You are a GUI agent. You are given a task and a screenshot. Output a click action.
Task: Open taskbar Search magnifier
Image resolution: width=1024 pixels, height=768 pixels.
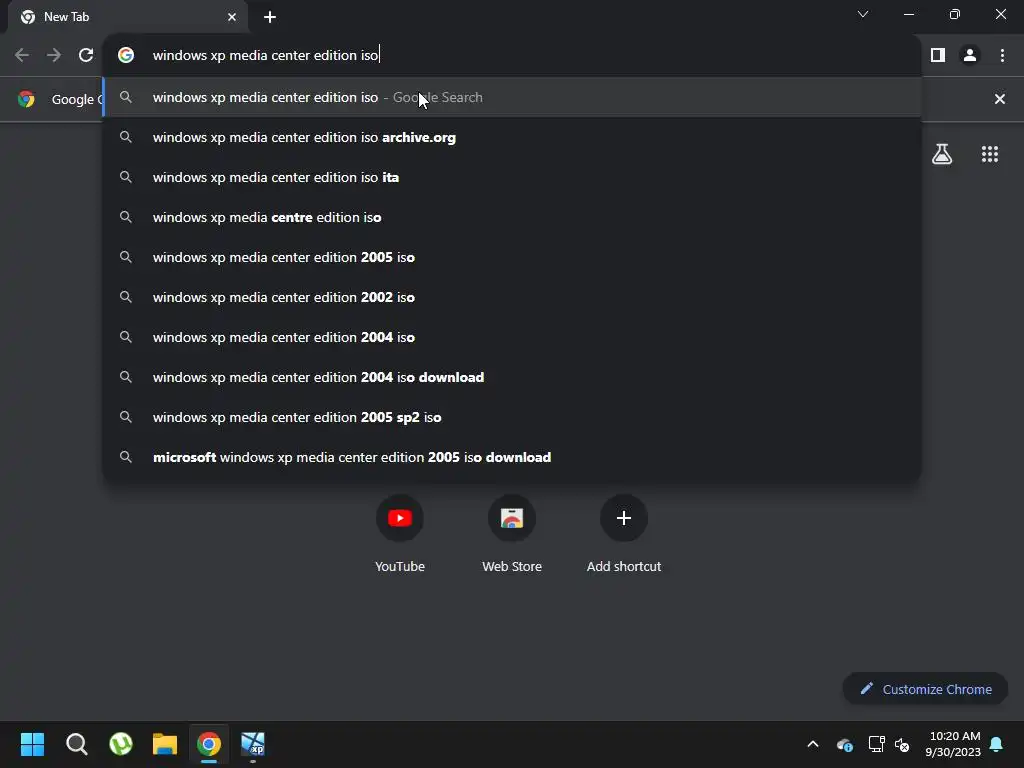[76, 744]
